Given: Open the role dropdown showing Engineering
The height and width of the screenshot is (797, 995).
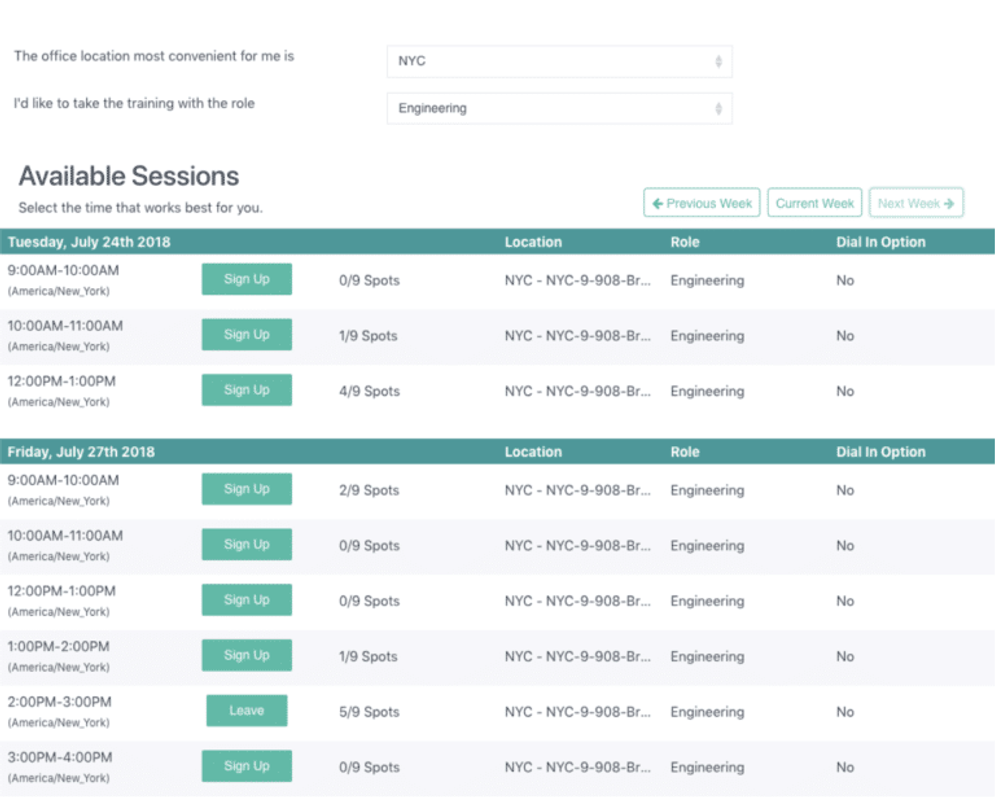Looking at the screenshot, I should 559,109.
